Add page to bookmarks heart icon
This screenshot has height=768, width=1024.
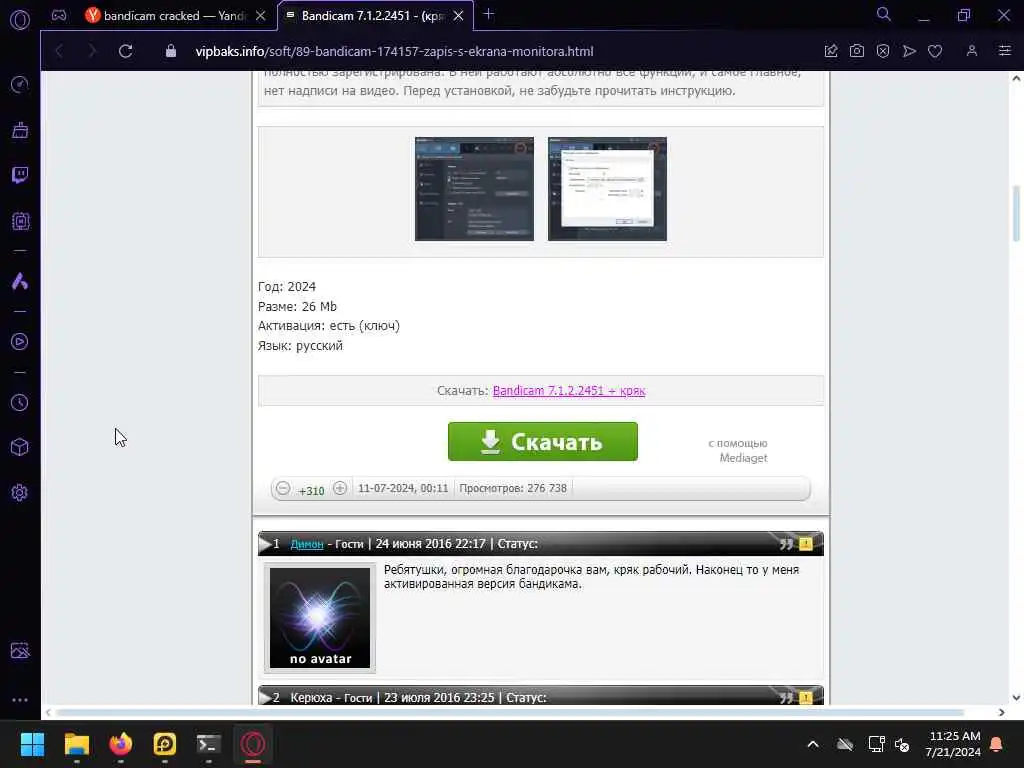click(935, 51)
